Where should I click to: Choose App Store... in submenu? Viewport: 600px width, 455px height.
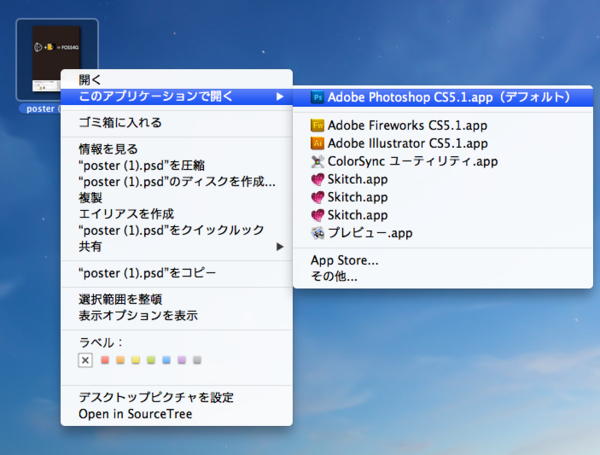coord(443,260)
